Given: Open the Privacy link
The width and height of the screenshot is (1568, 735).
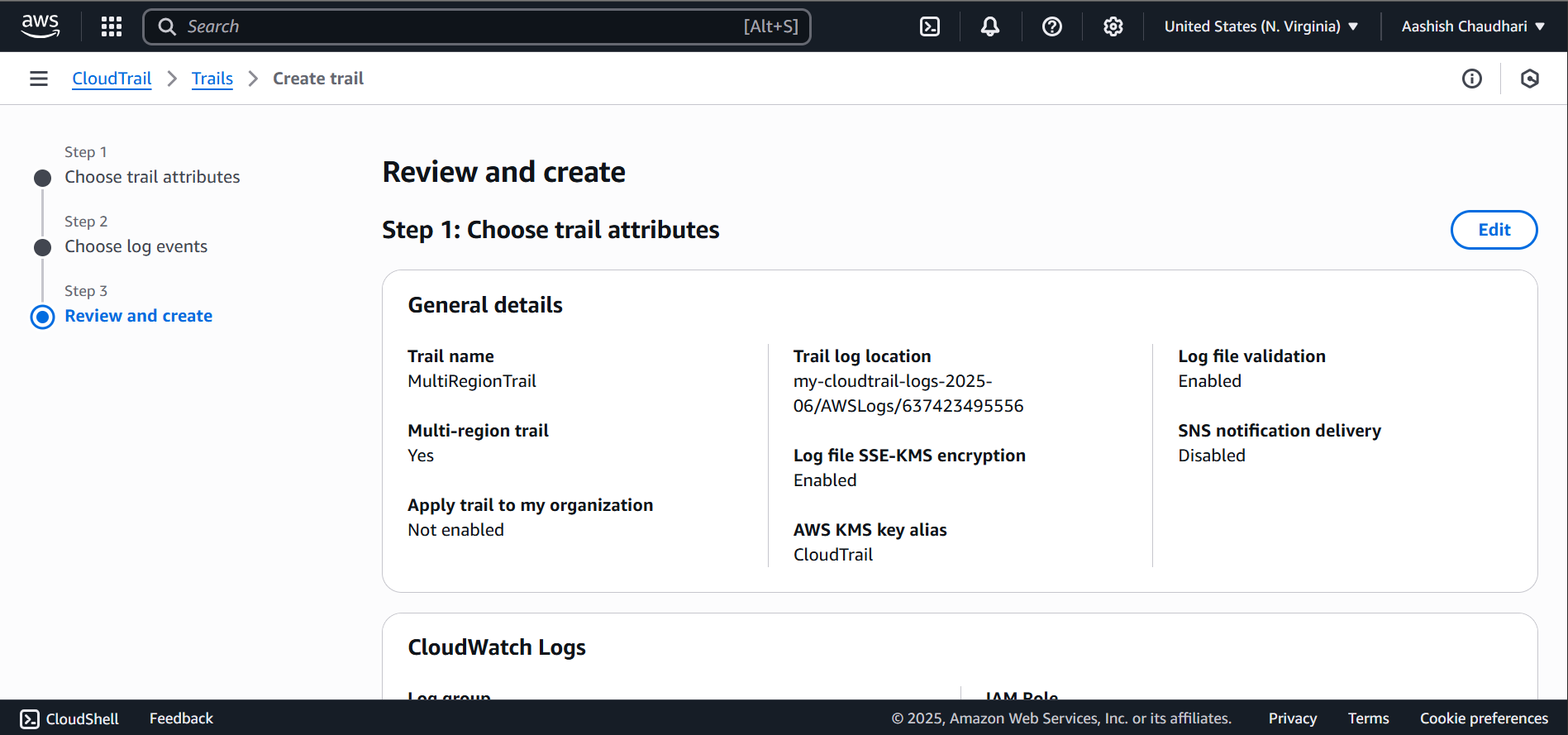Looking at the screenshot, I should tap(1293, 718).
